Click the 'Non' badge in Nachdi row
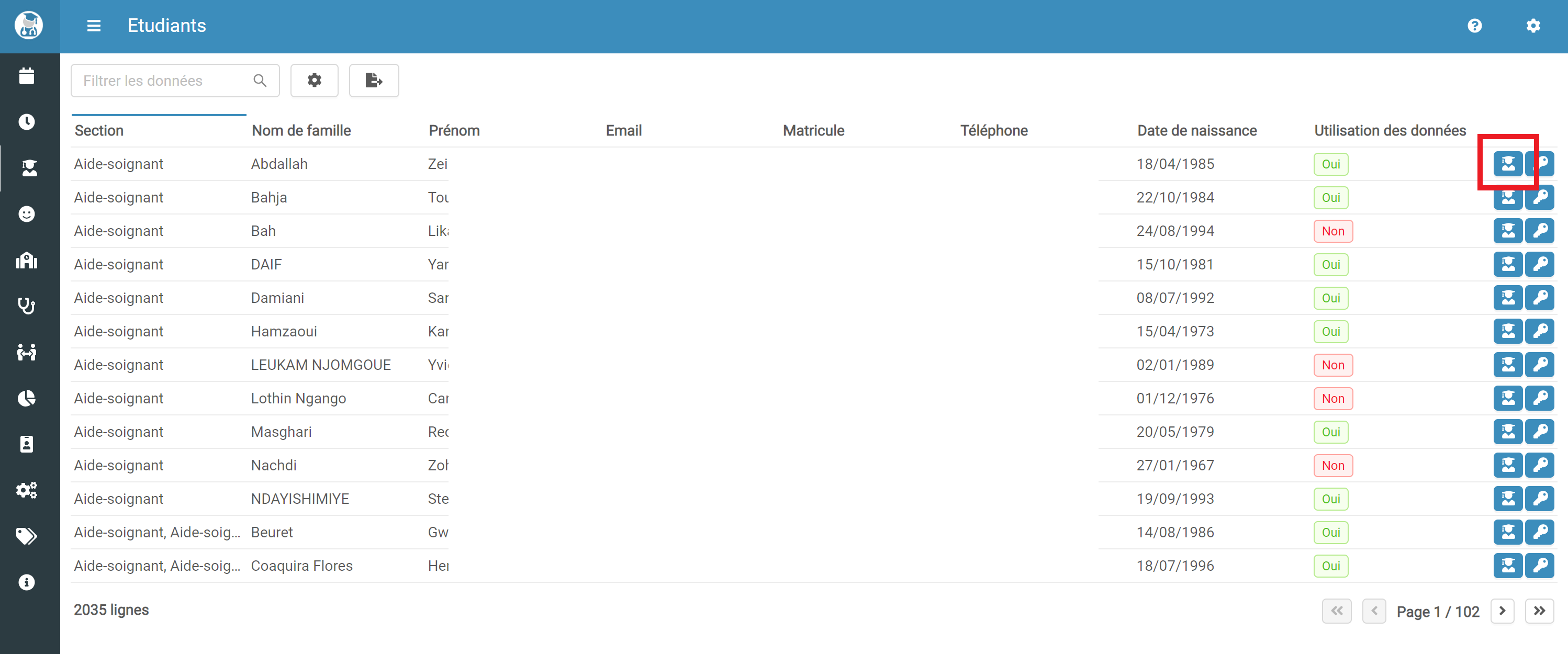Viewport: 1568px width, 654px height. click(1333, 465)
